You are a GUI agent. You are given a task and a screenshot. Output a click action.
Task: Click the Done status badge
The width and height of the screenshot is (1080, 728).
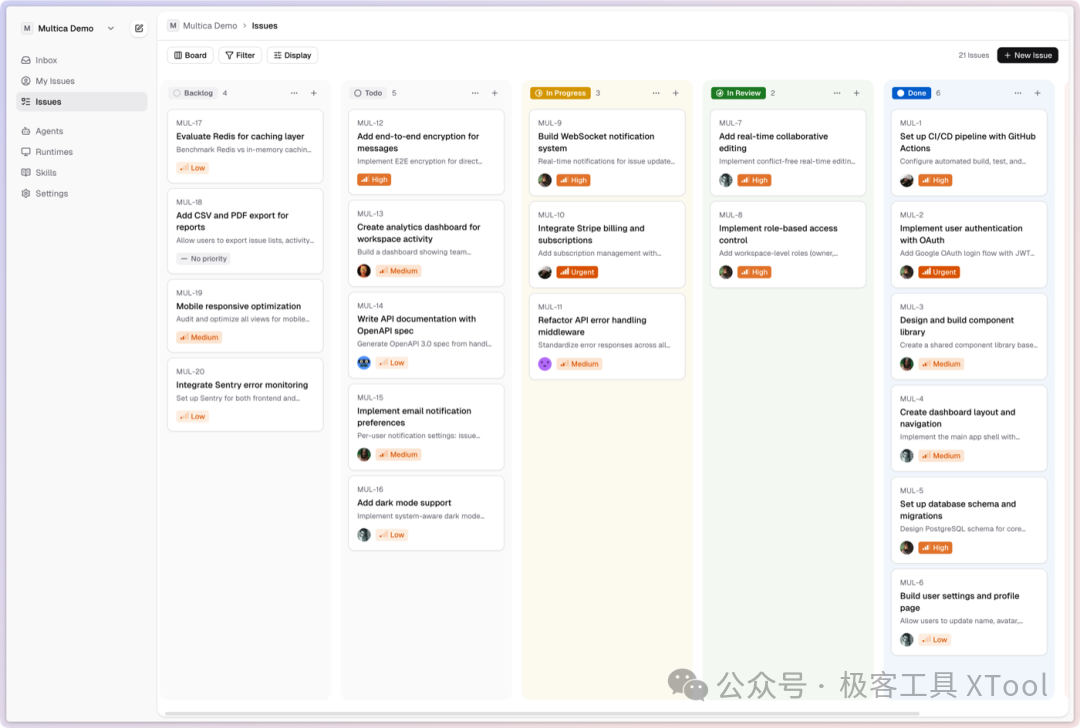click(x=911, y=93)
